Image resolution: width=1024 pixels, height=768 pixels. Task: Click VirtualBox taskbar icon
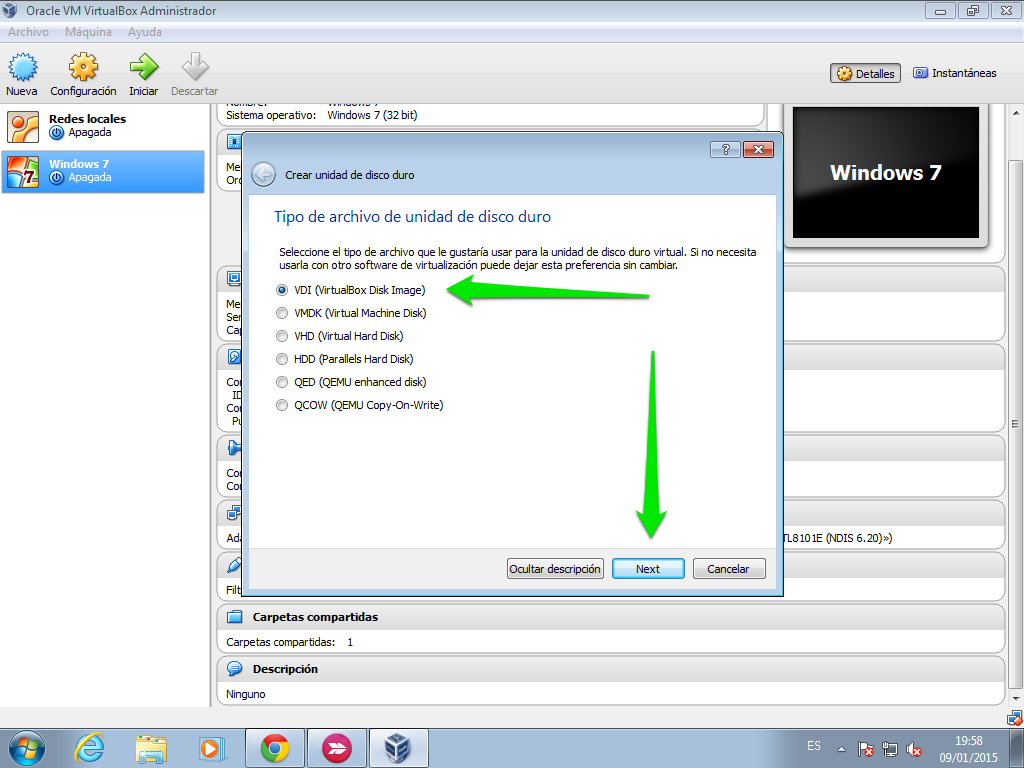pos(398,748)
